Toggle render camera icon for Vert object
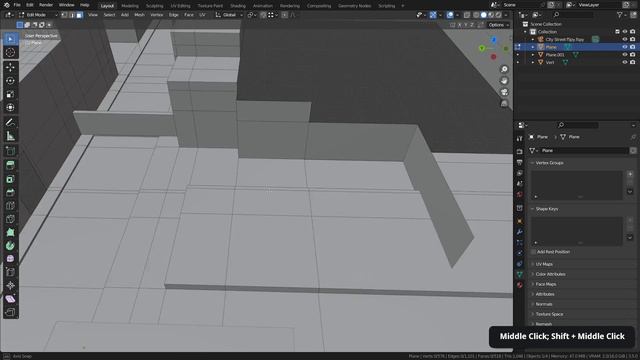This screenshot has width=640, height=360. pos(633,62)
